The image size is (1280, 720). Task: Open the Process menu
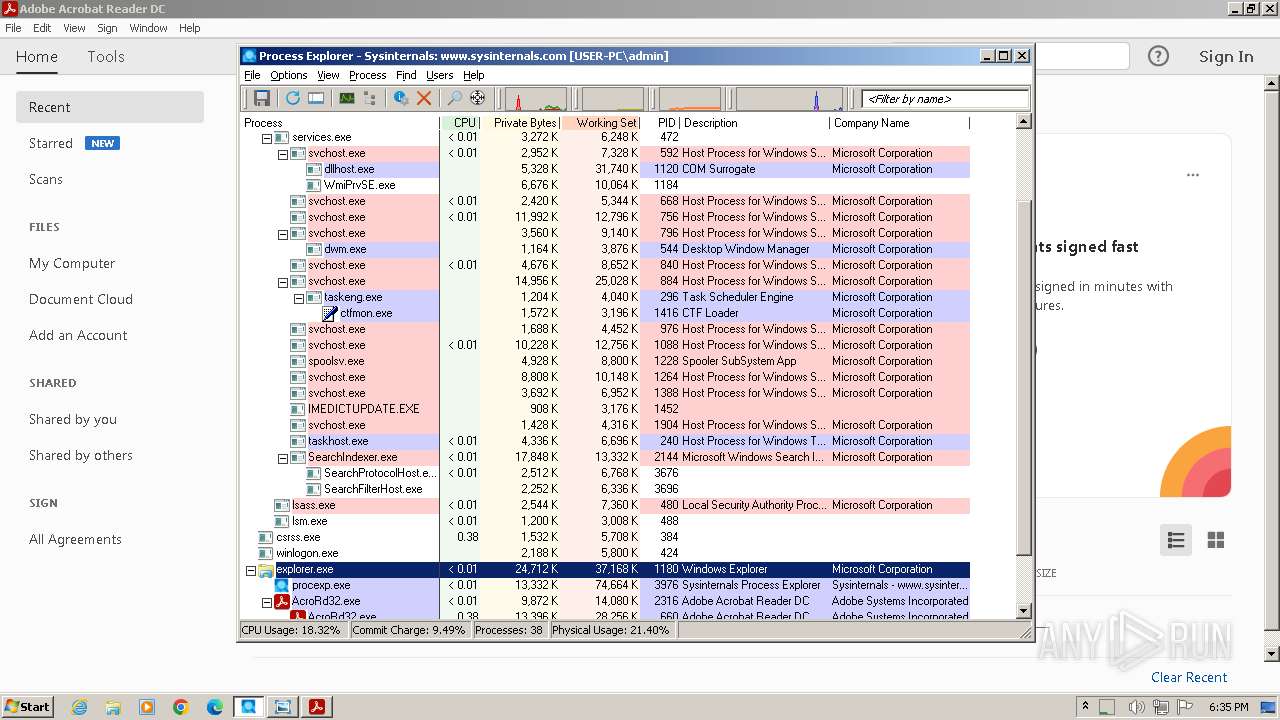pos(367,75)
